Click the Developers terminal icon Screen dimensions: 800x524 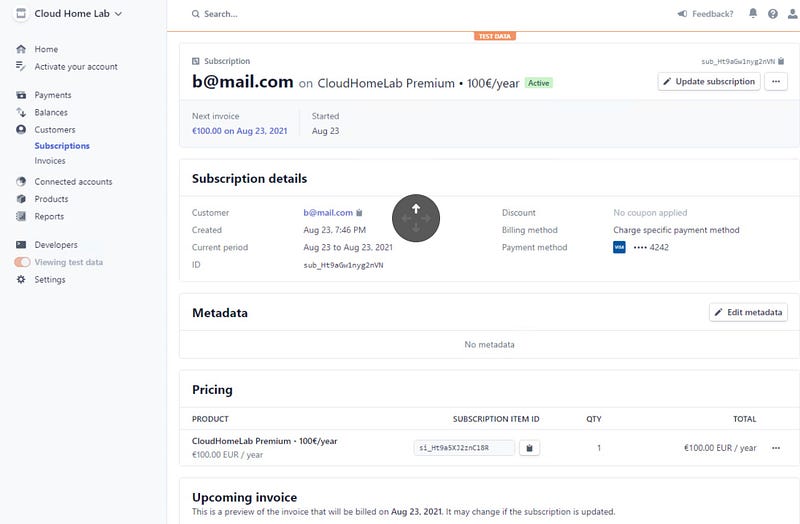pyautogui.click(x=21, y=245)
